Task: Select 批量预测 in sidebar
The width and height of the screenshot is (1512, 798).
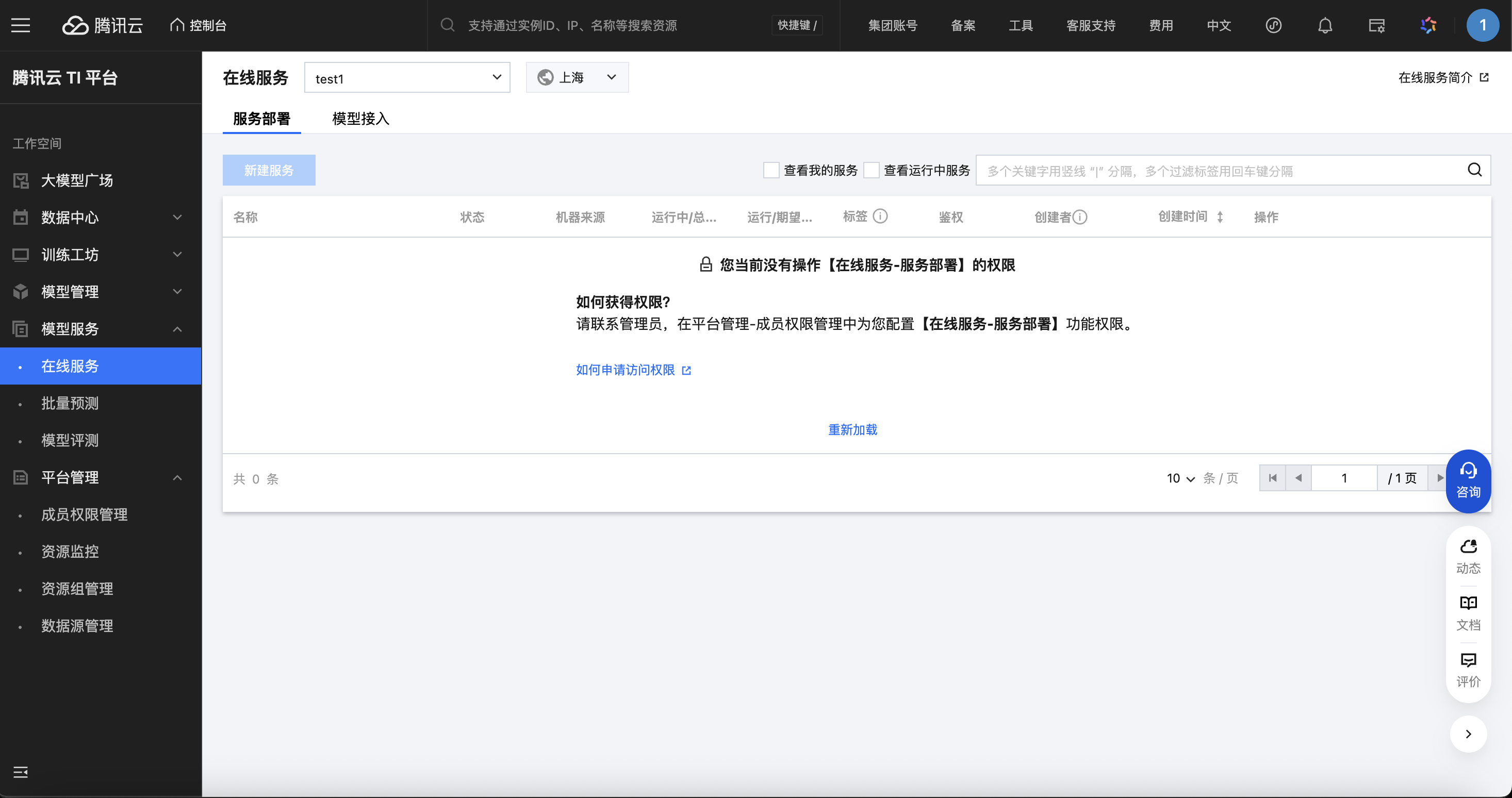Action: (70, 403)
